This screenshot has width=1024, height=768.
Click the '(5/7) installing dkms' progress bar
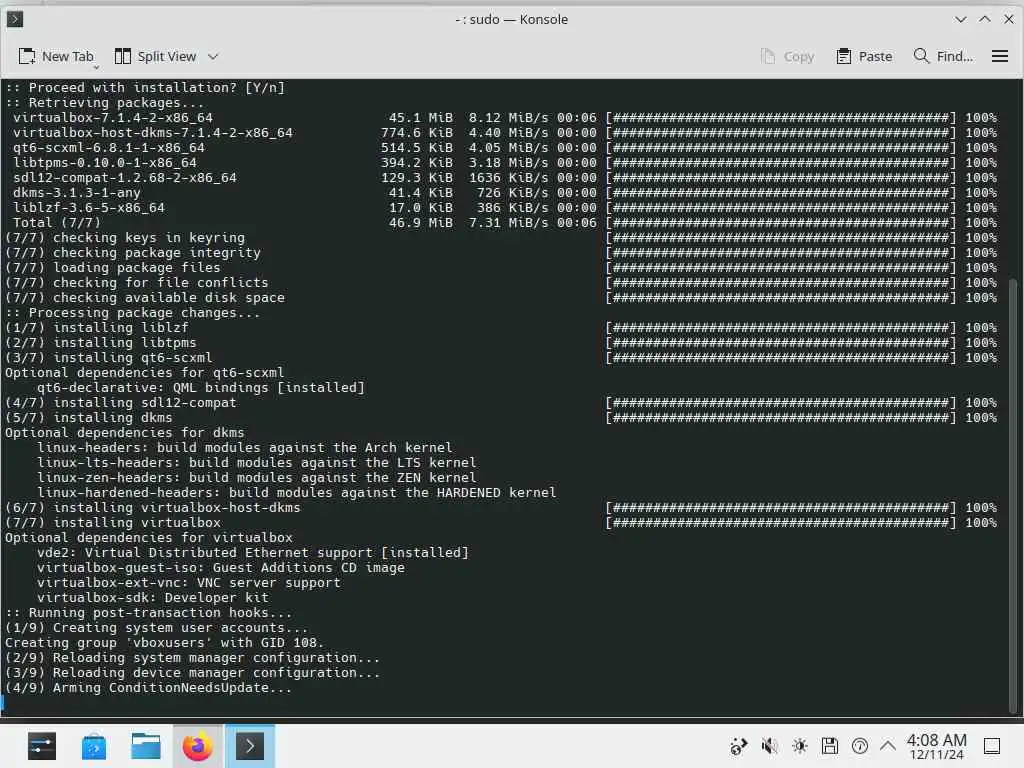[780, 418]
